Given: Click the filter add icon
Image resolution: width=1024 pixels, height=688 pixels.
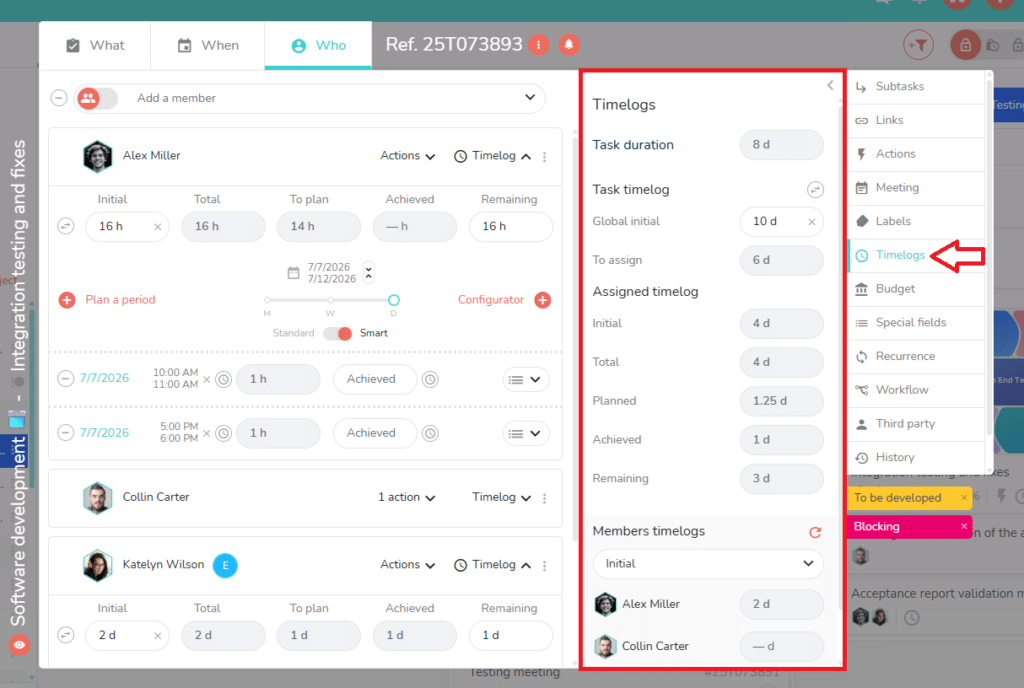Looking at the screenshot, I should click(x=918, y=45).
